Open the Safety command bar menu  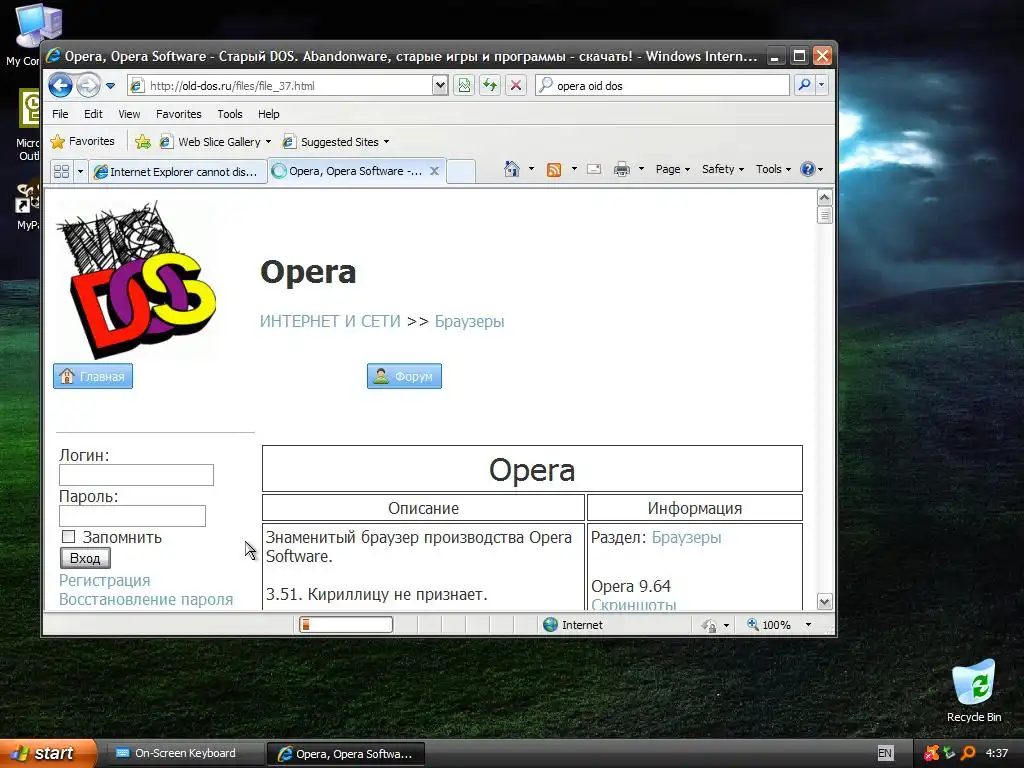coord(722,169)
